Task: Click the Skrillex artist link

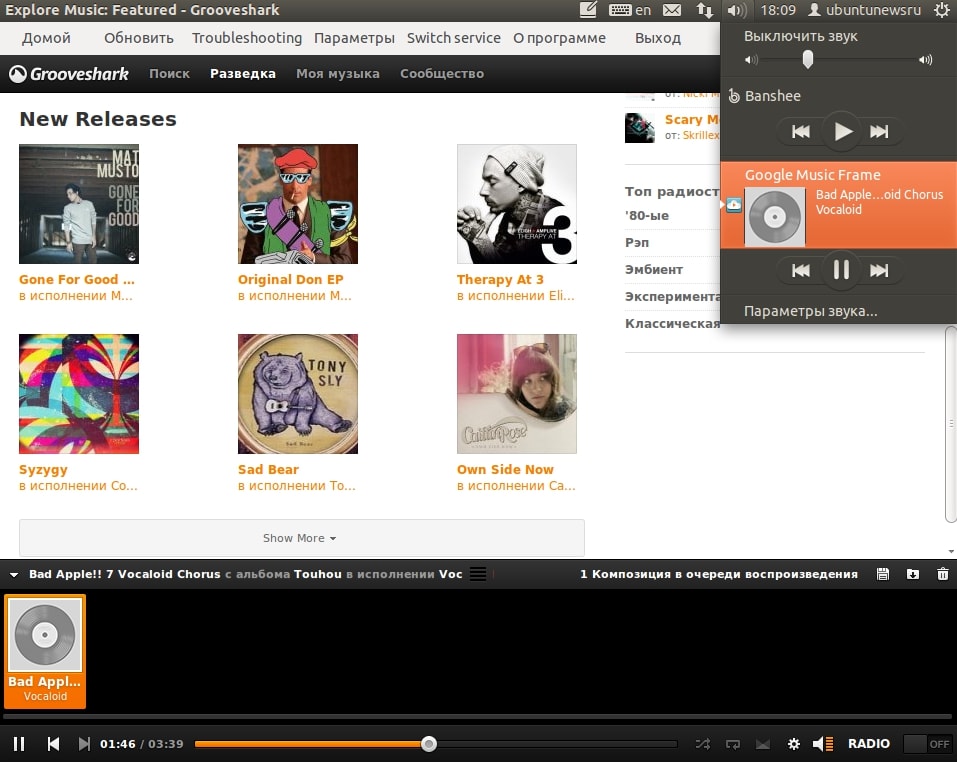Action: tap(700, 135)
